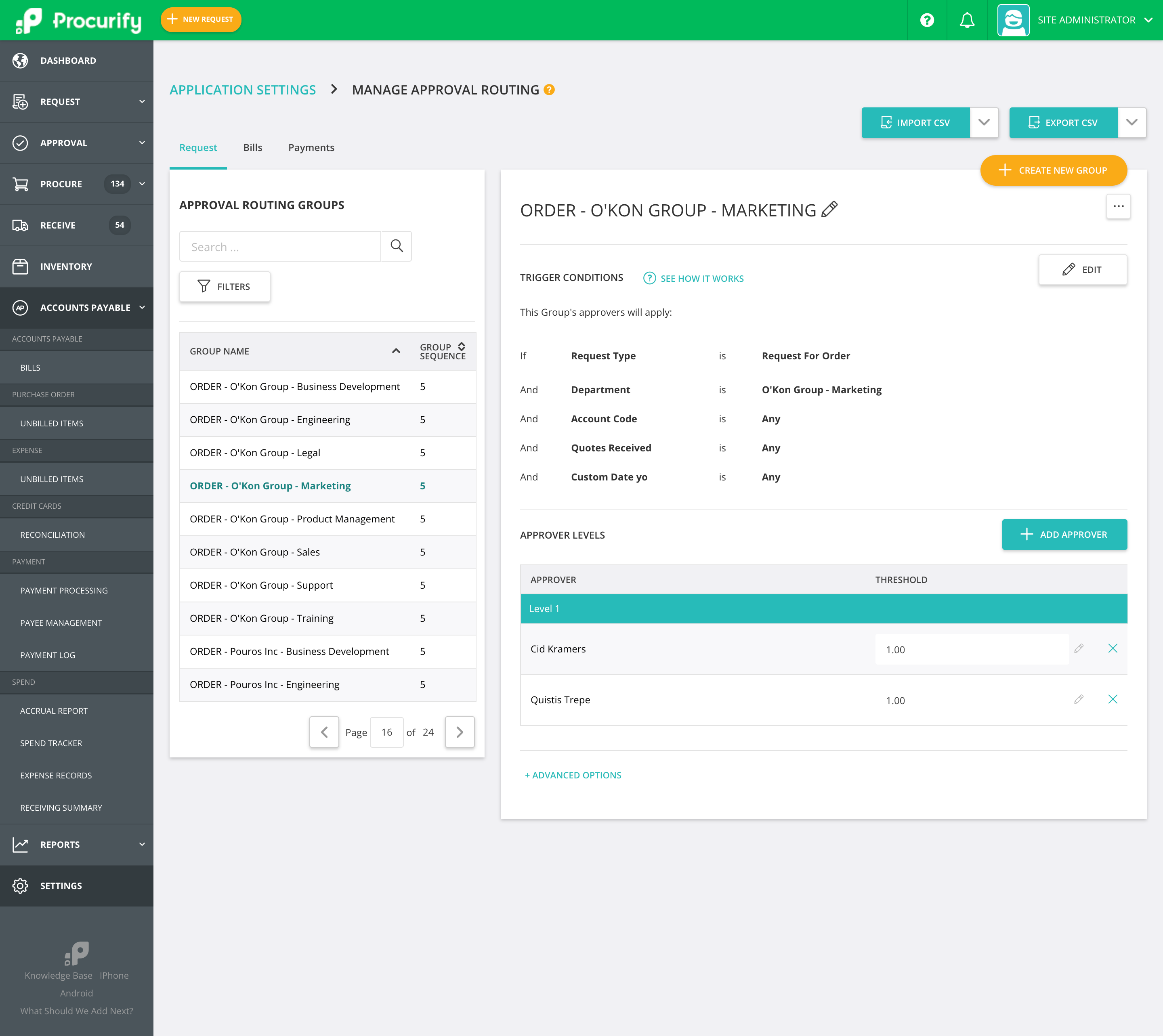Click the Inventory icon in the sidebar
Image resolution: width=1163 pixels, height=1036 pixels.
coord(21,266)
